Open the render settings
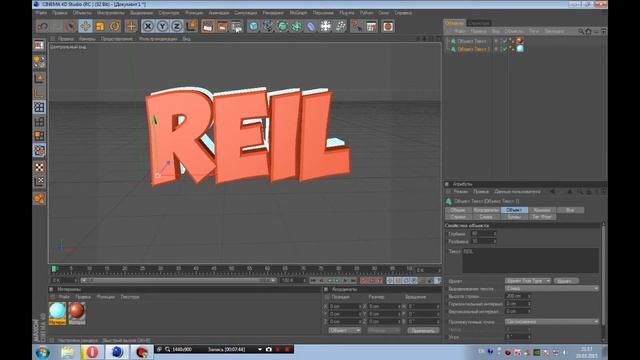The image size is (640, 360). [237, 27]
